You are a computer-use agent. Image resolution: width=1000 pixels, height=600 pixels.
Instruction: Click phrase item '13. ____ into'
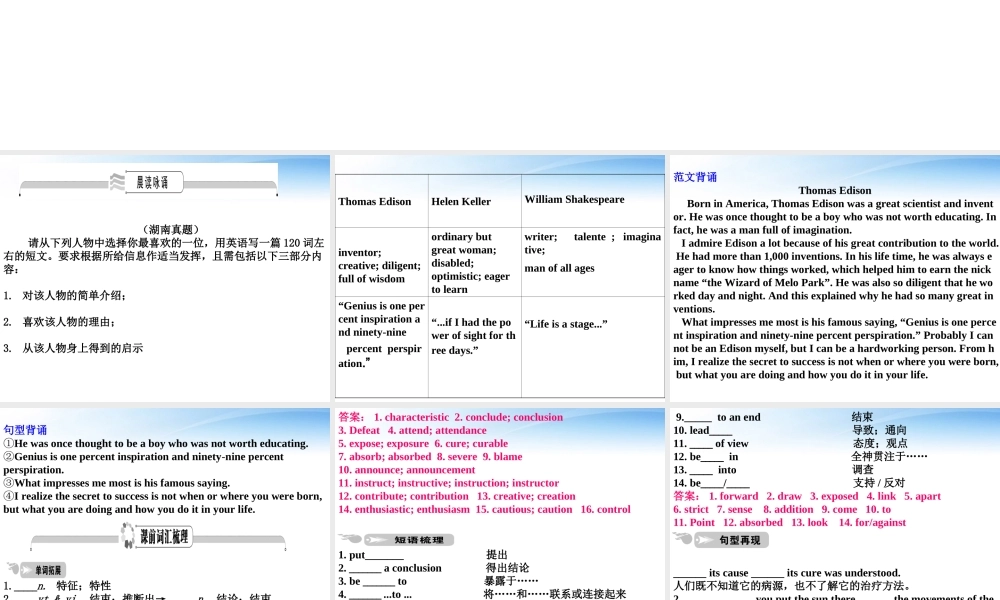pos(705,469)
